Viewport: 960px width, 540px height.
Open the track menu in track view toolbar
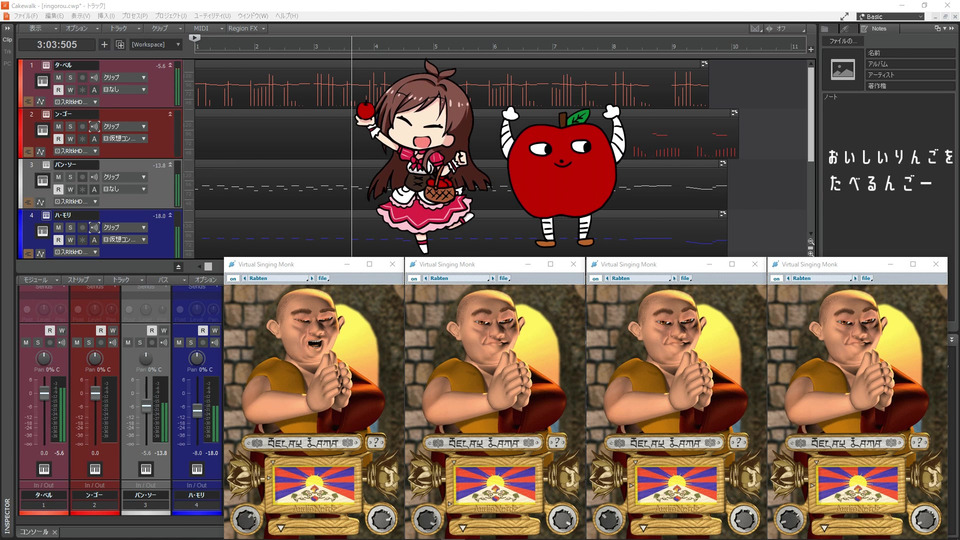coord(122,29)
